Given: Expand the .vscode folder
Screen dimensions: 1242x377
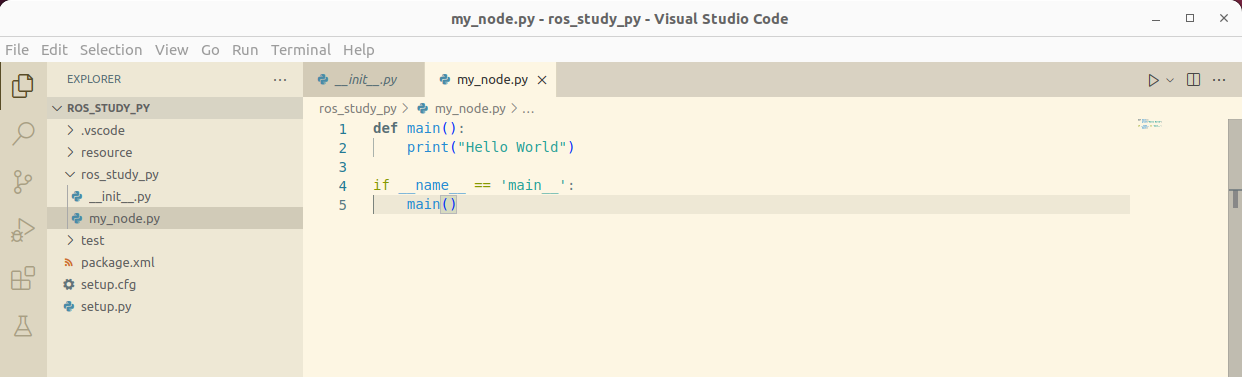Looking at the screenshot, I should tap(175, 130).
